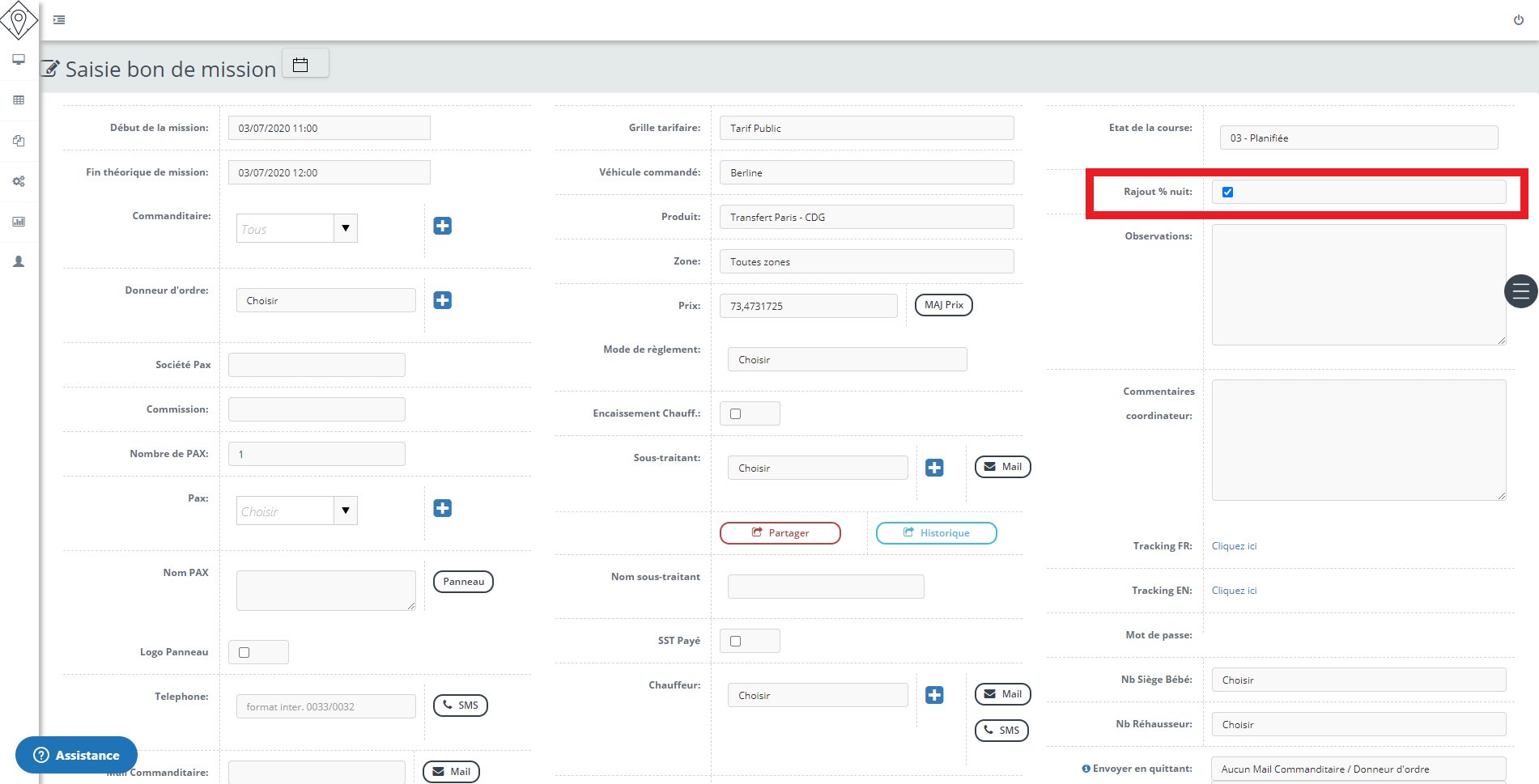This screenshot has height=784, width=1539.
Task: Expand the Pax dropdown arrow
Action: tap(346, 511)
